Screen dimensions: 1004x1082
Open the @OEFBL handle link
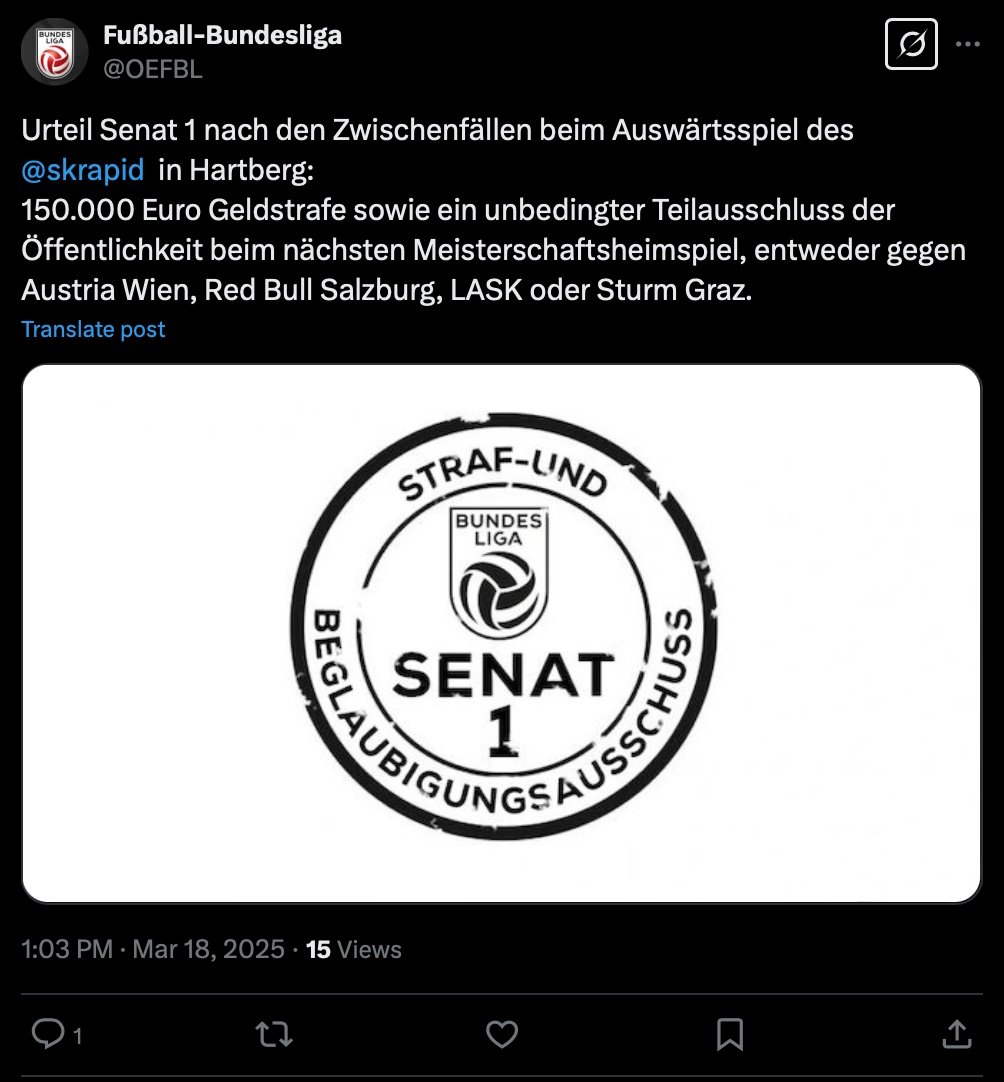[152, 69]
